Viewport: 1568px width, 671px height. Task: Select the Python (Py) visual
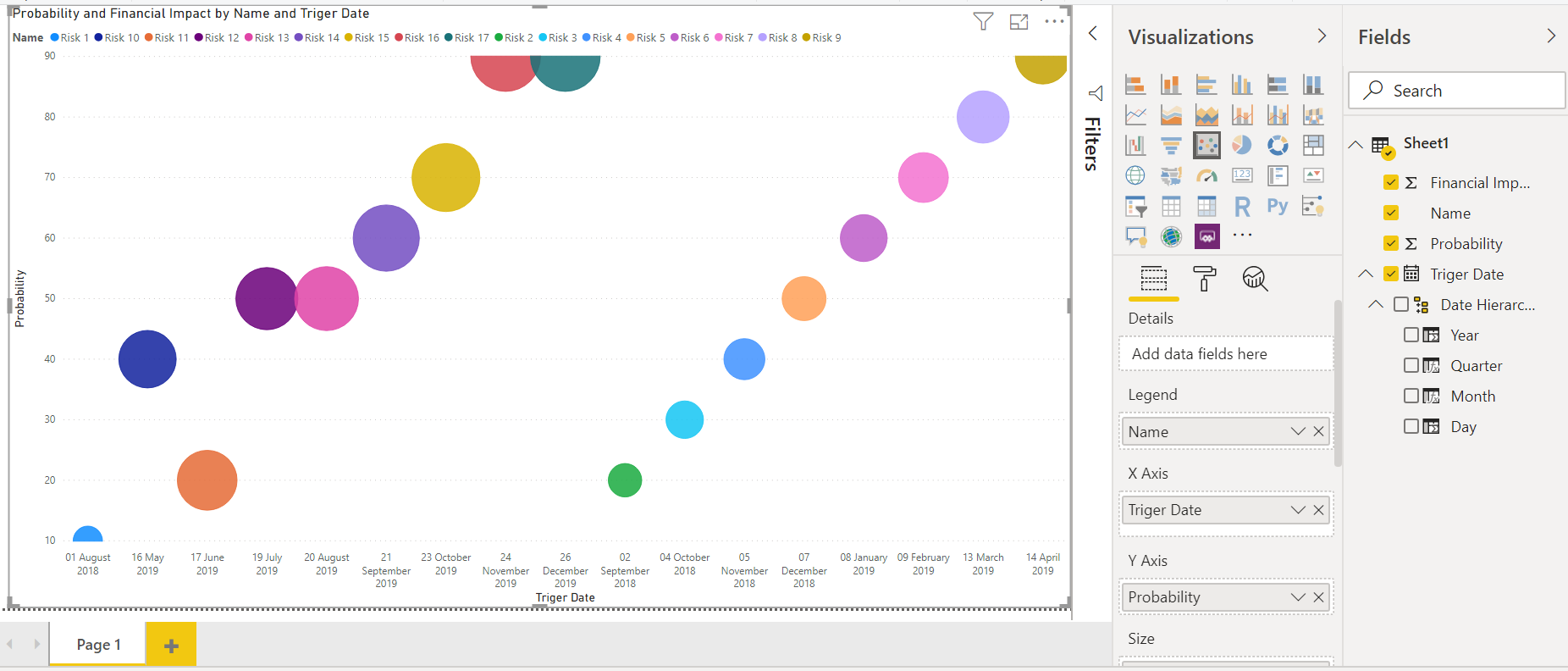pos(1278,206)
